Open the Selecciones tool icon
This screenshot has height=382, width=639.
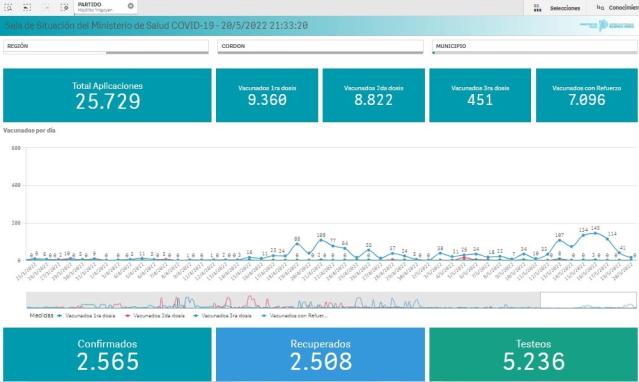pyautogui.click(x=538, y=8)
